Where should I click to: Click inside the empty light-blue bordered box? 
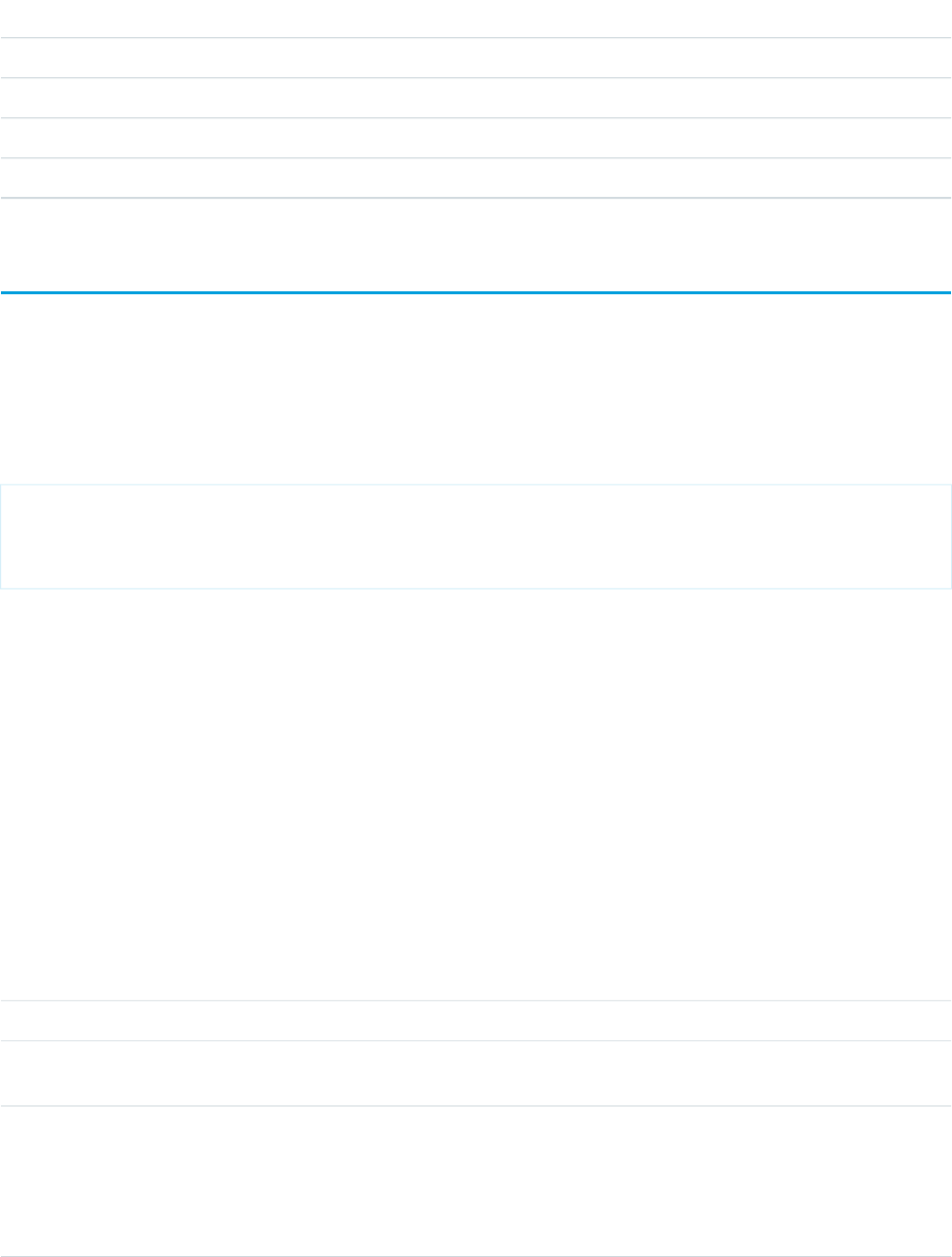tap(475, 536)
